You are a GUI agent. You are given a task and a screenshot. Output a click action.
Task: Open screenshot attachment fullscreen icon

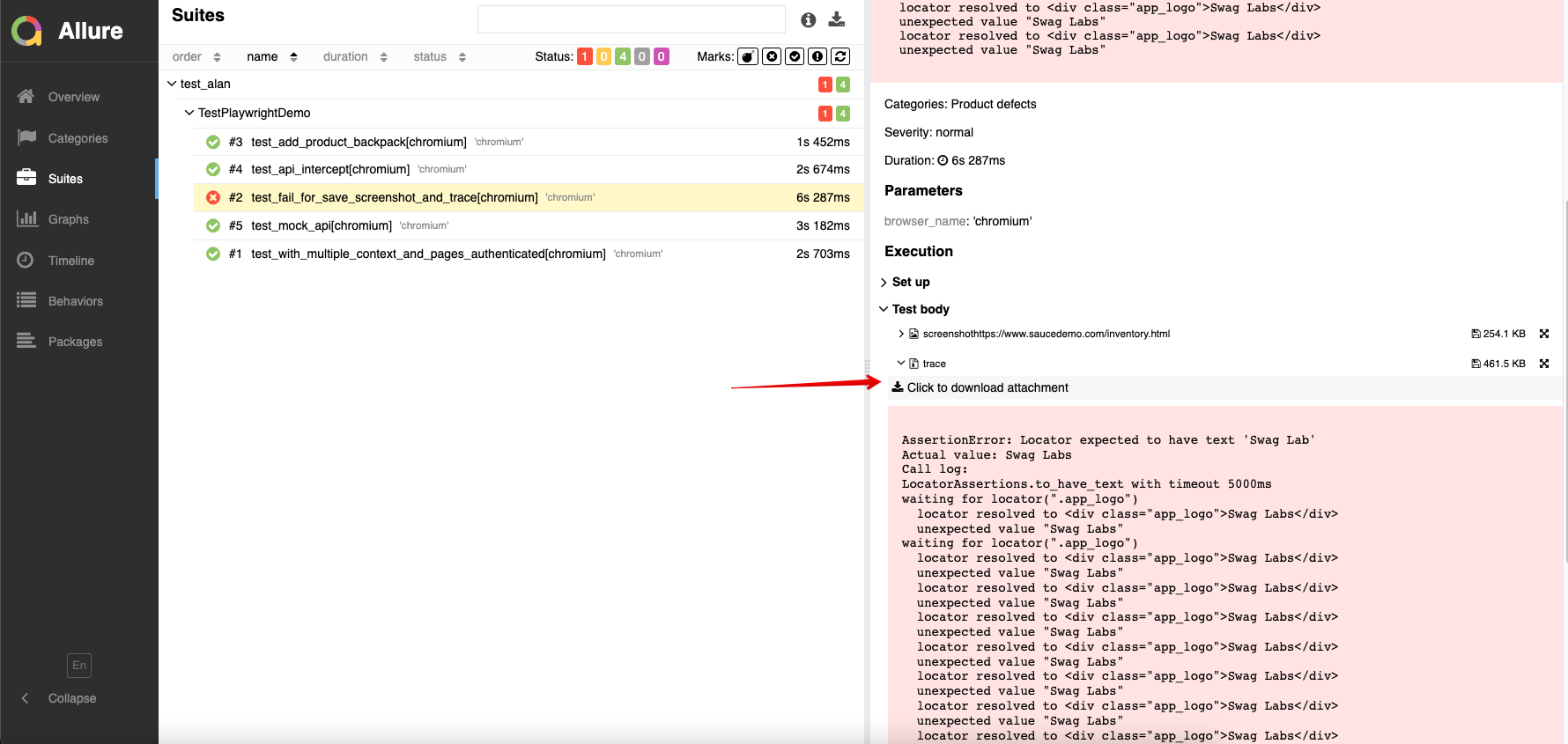(x=1544, y=334)
